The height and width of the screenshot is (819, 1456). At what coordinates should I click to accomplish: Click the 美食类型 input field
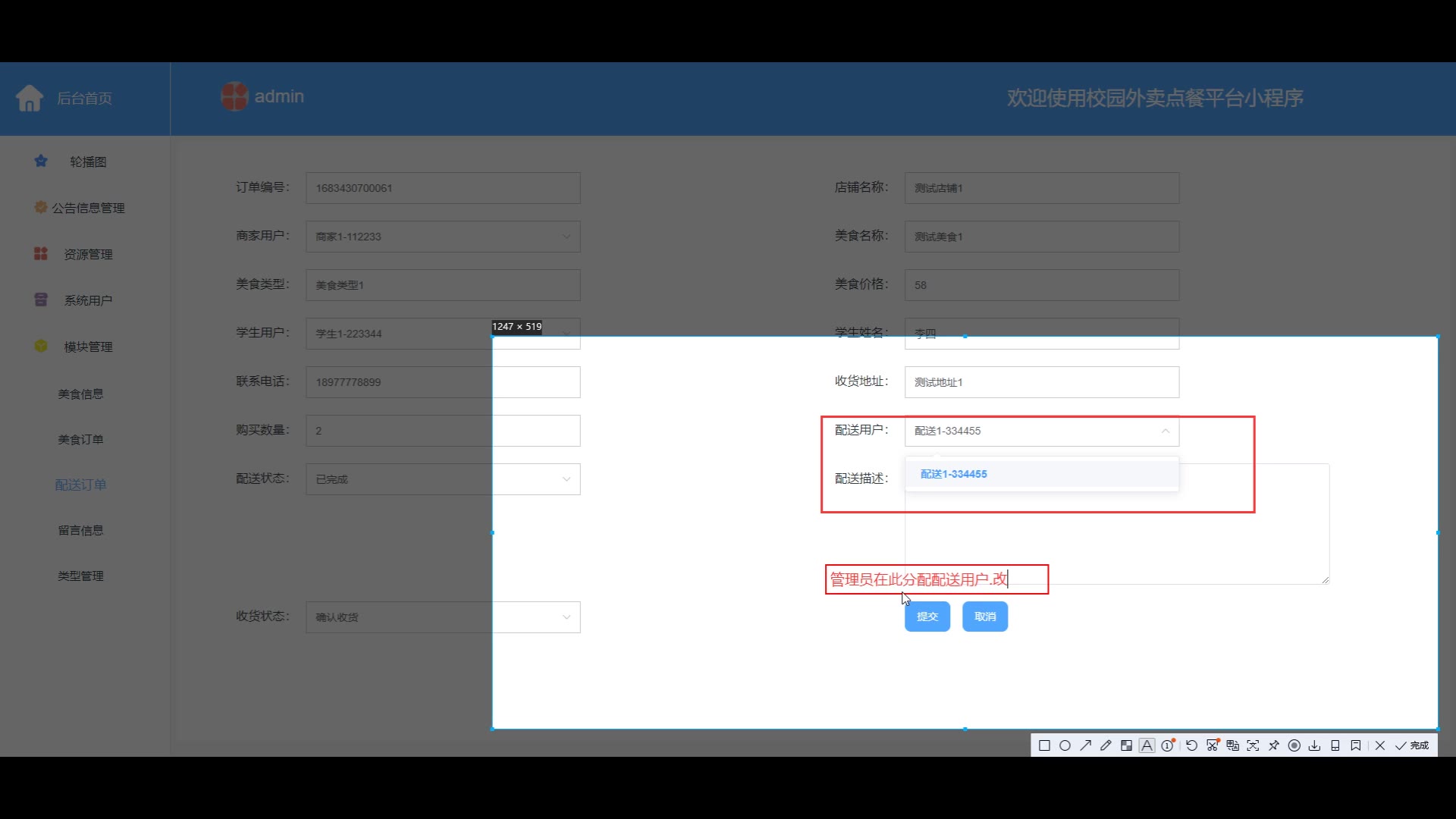click(x=443, y=285)
